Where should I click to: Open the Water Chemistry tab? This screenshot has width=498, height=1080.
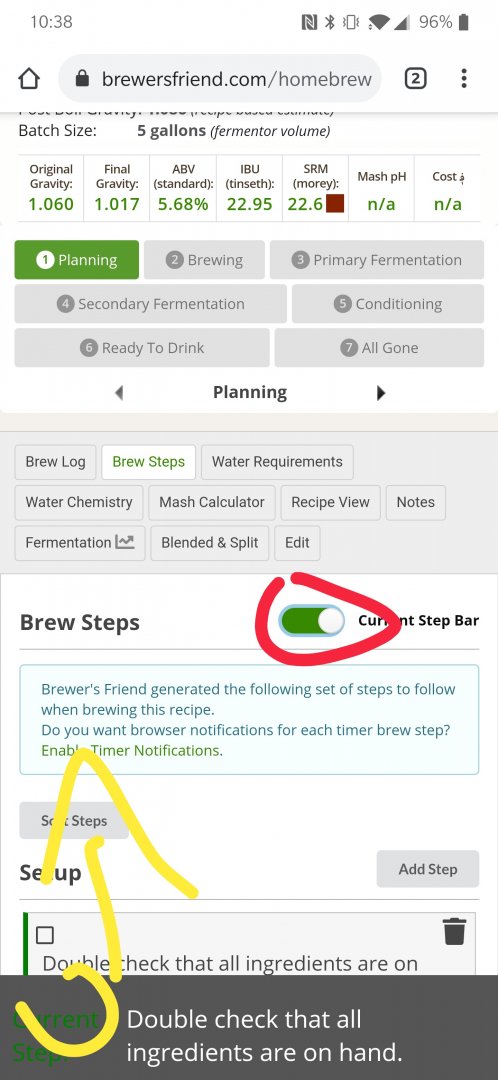pos(79,502)
